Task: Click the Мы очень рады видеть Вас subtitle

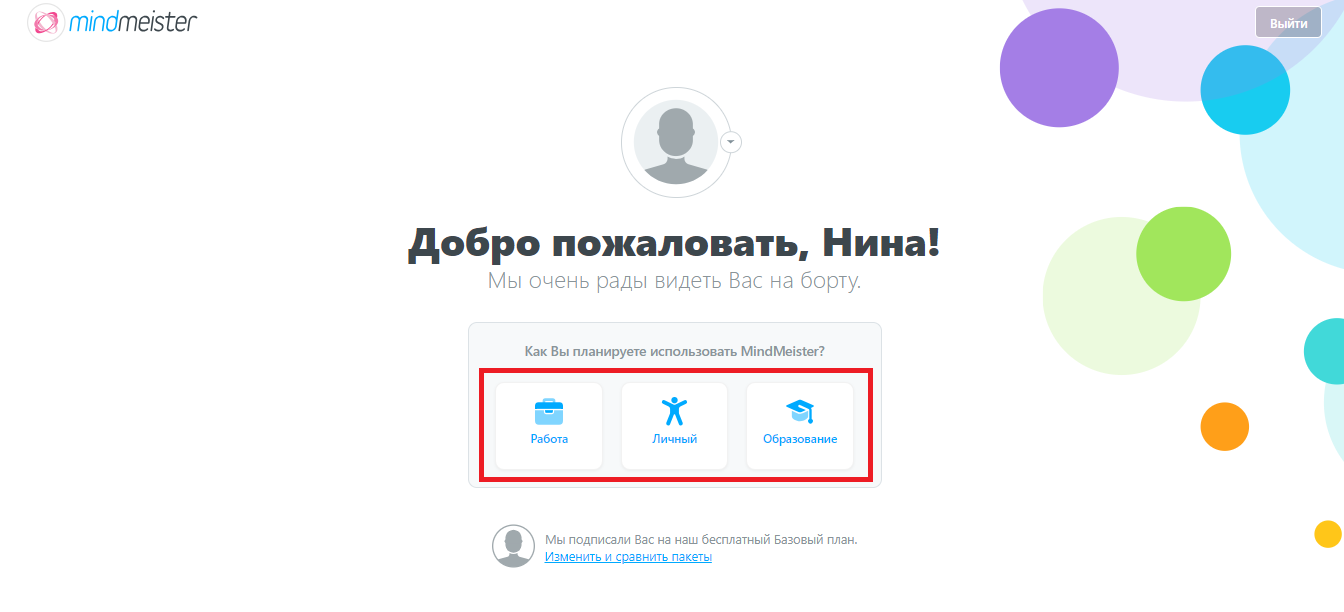Action: point(674,281)
